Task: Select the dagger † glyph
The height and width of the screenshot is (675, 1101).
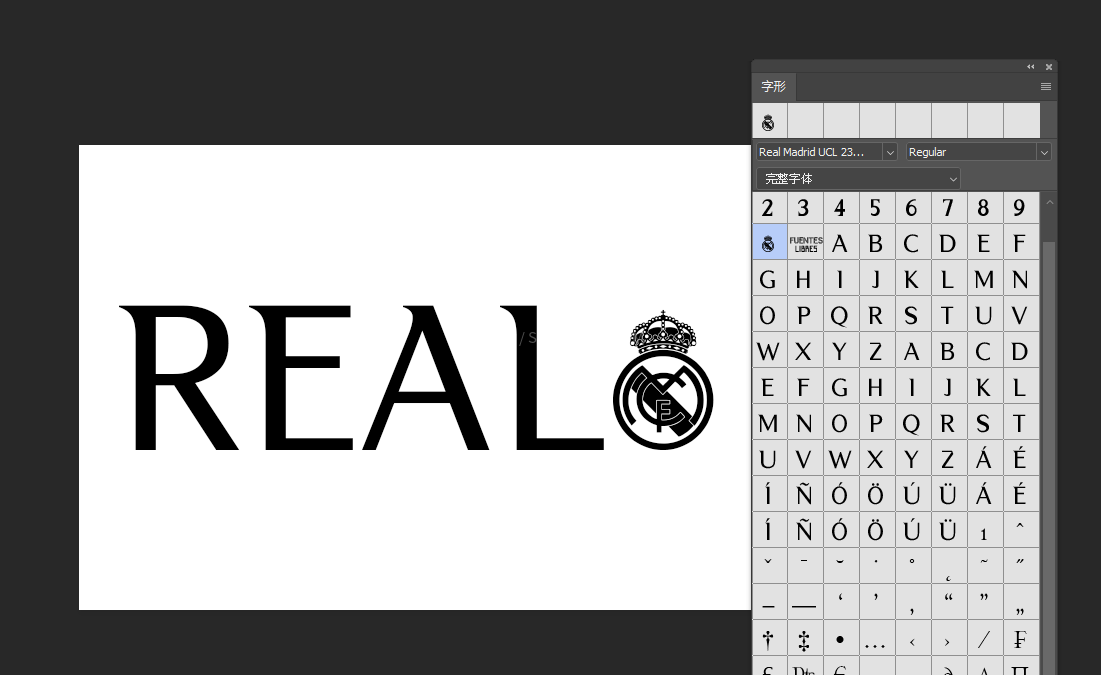Action: tap(768, 639)
